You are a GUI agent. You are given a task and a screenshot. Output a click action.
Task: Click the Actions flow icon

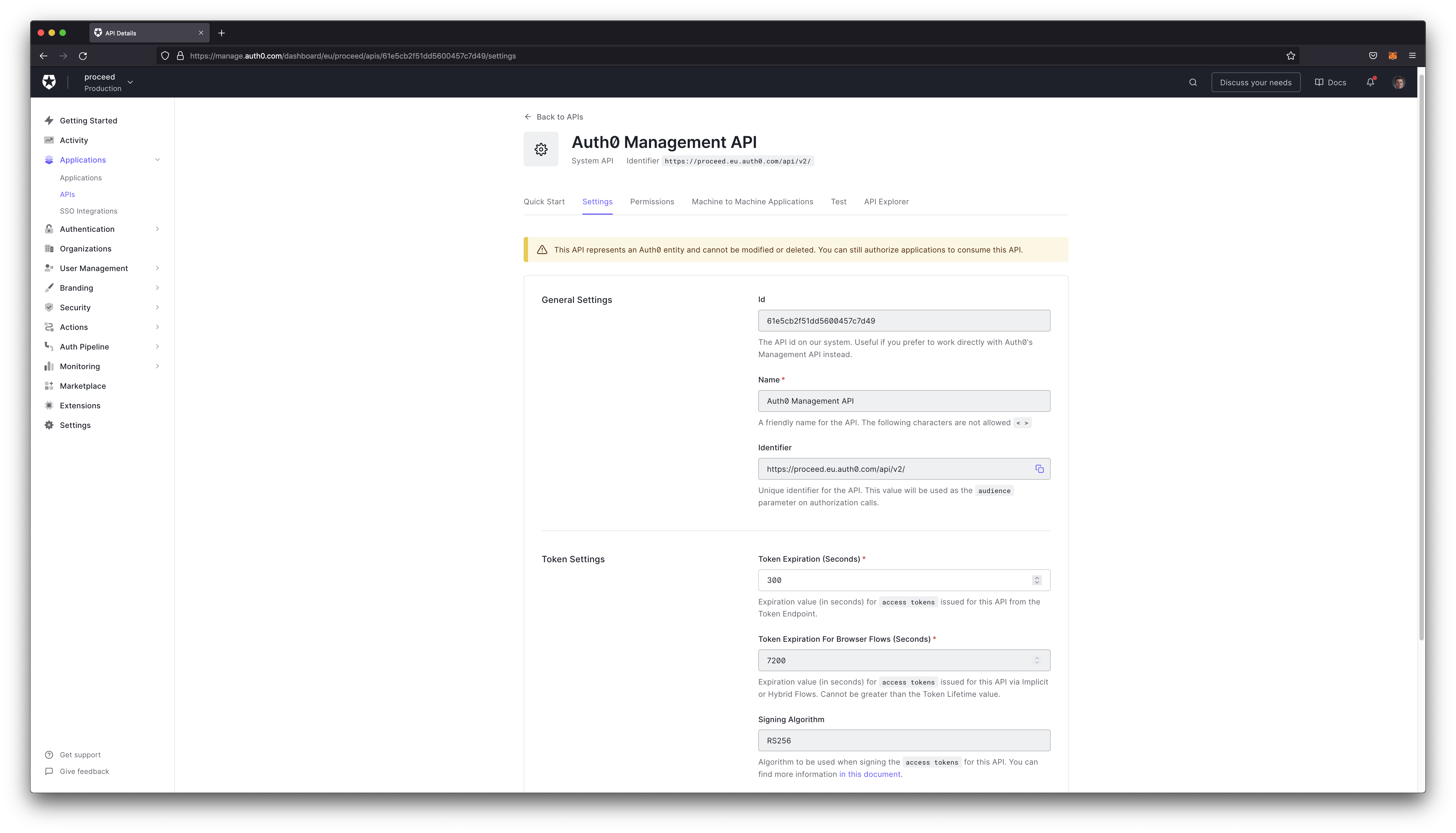tap(49, 327)
